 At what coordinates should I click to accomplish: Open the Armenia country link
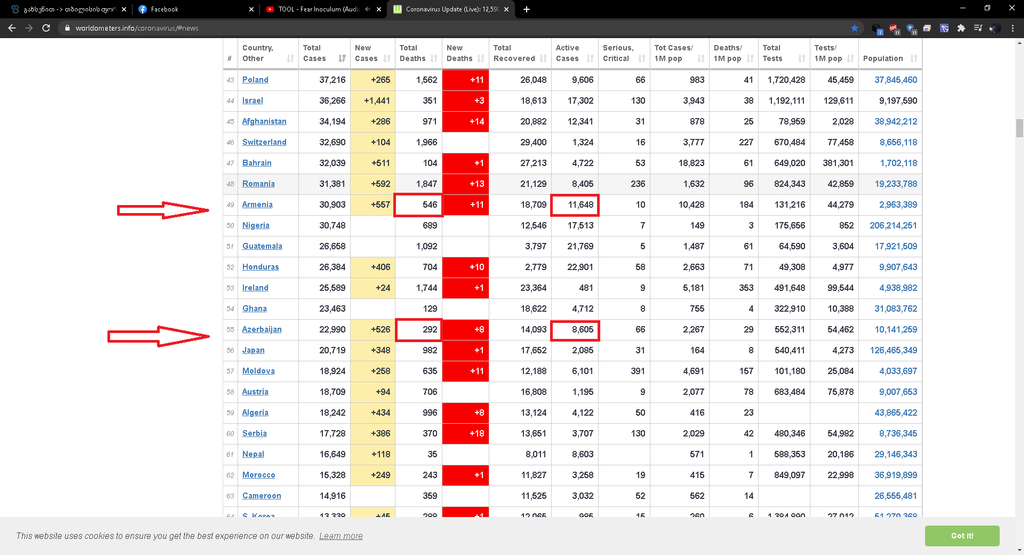(258, 204)
